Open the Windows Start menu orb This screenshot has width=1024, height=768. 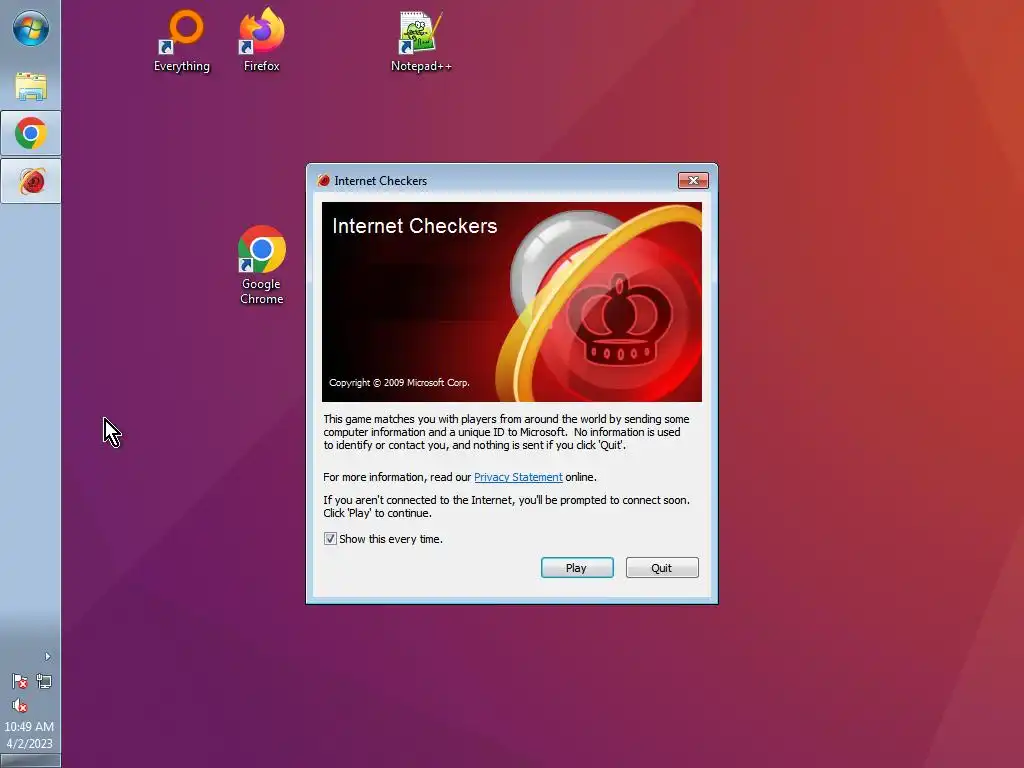[x=31, y=28]
